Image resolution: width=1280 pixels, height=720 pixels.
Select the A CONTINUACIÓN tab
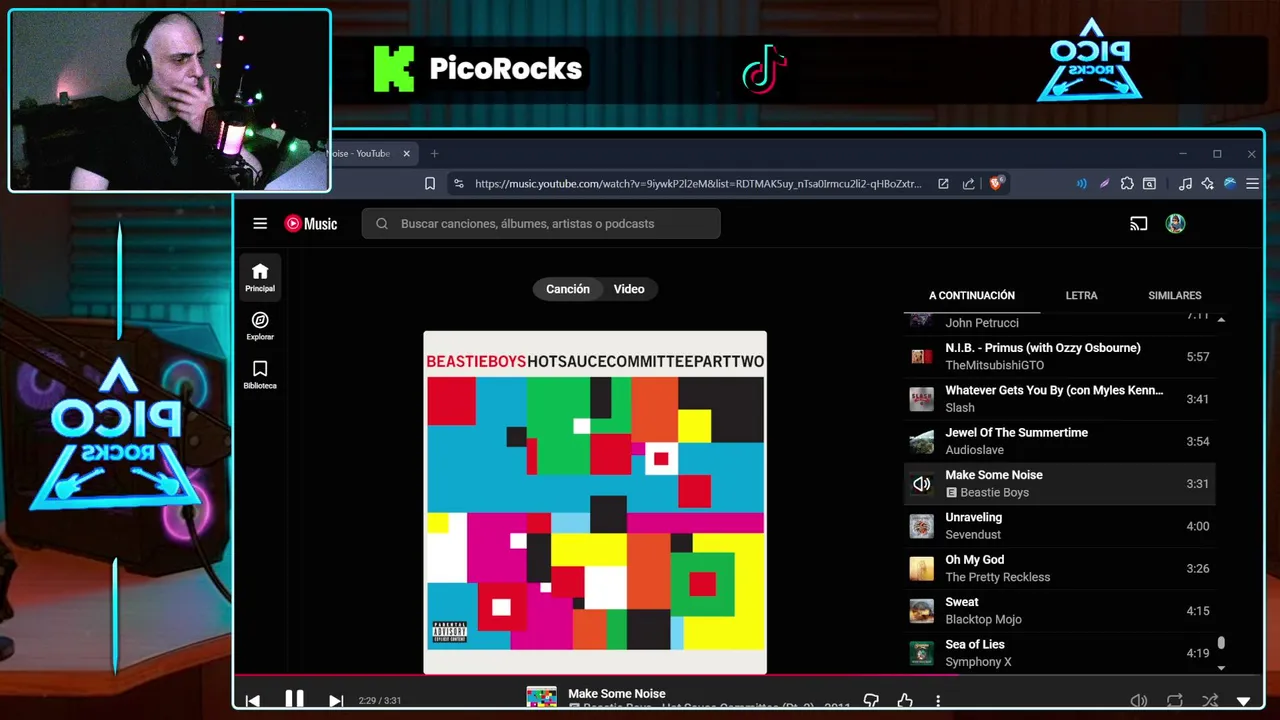click(972, 295)
